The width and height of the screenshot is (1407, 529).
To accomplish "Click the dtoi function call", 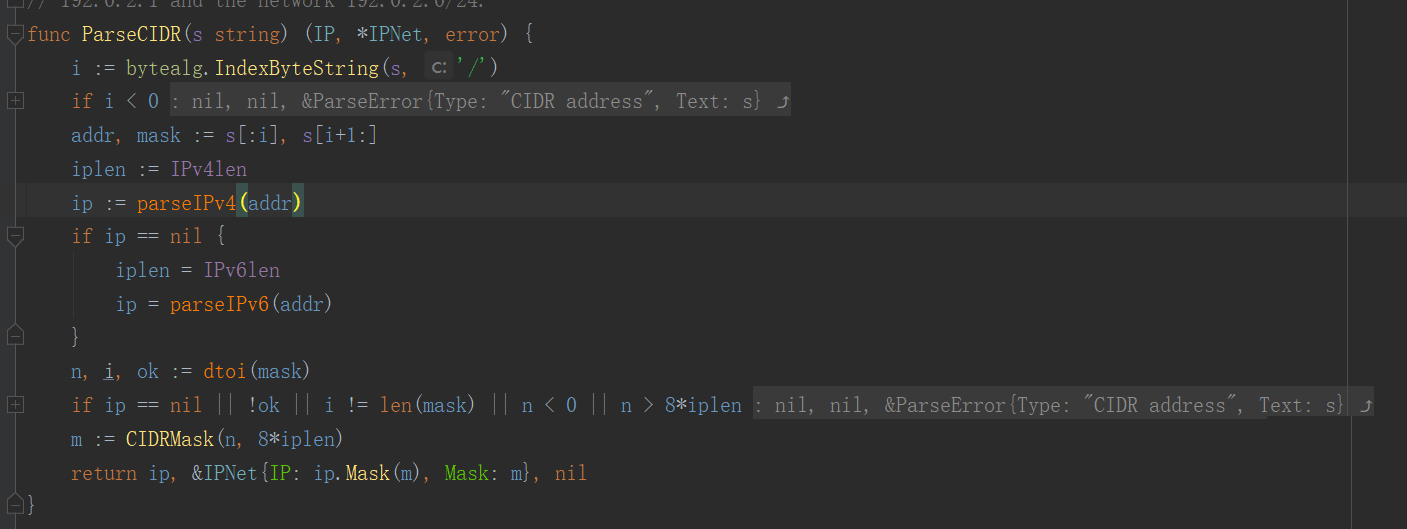I will [226, 371].
